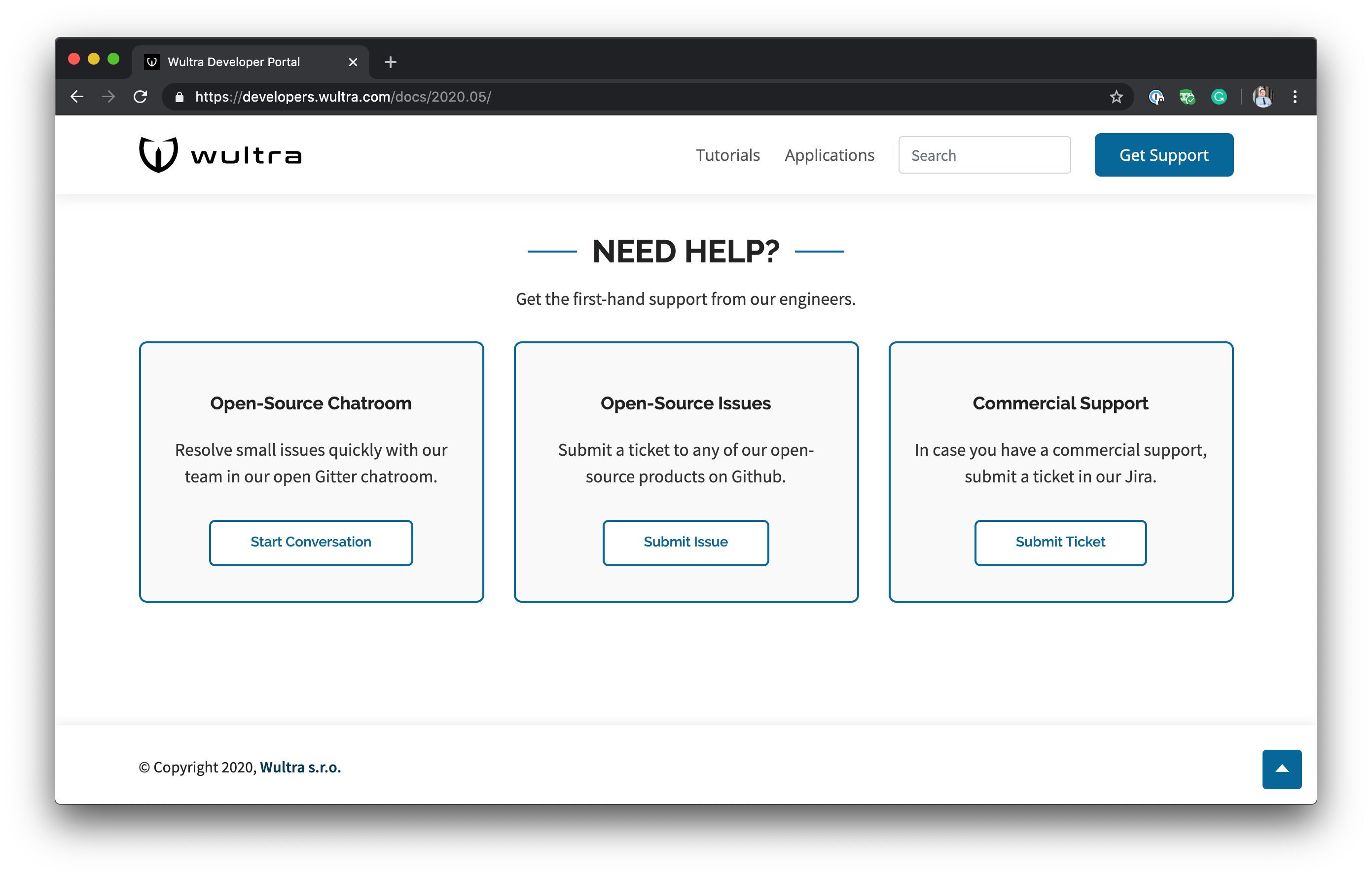The image size is (1372, 877).
Task: Click inside the Search field
Action: [984, 154]
